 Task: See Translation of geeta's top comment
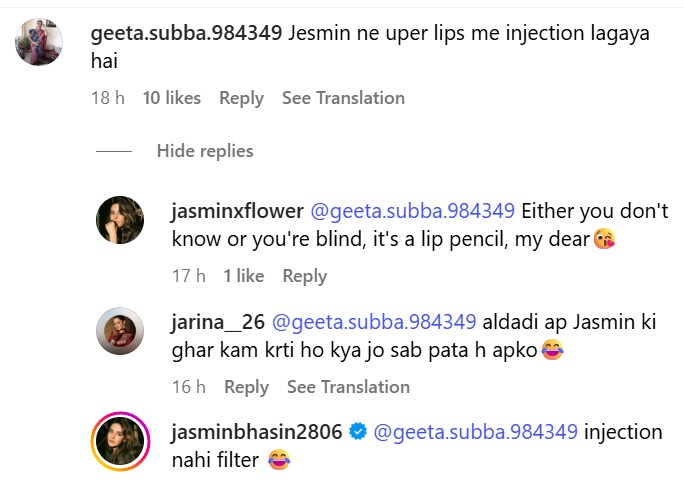pyautogui.click(x=343, y=98)
